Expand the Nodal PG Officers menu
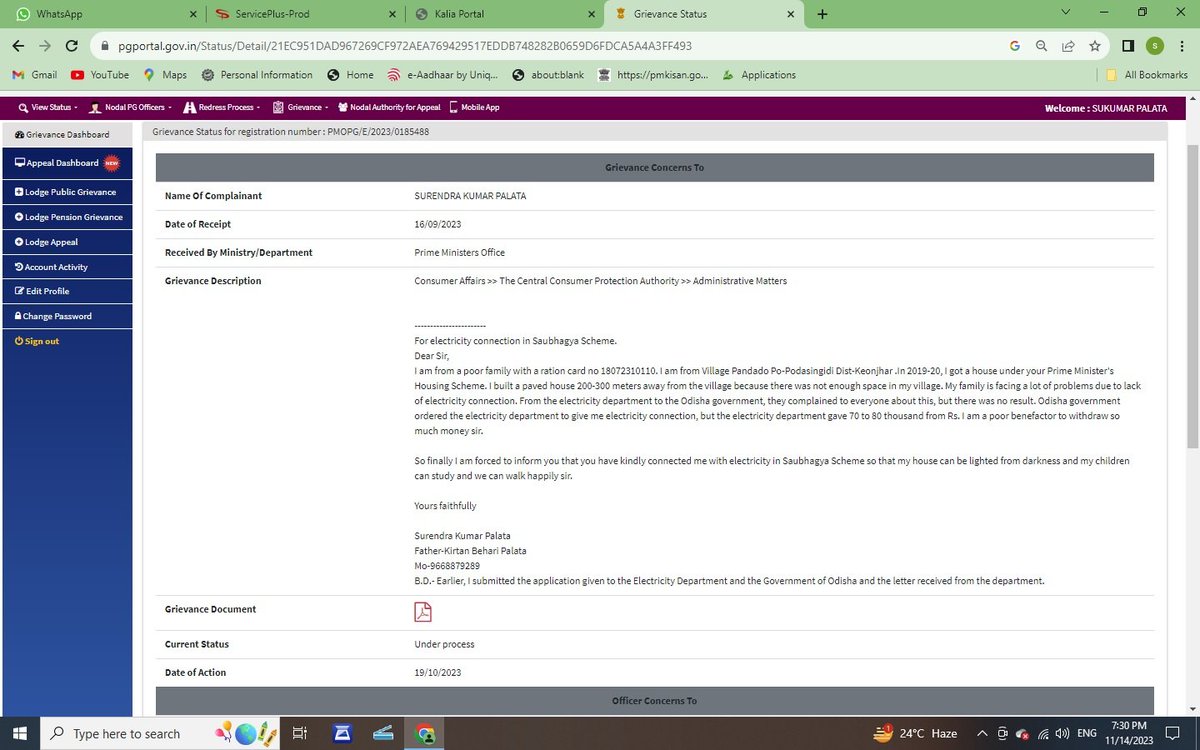The width and height of the screenshot is (1200, 750). point(130,107)
